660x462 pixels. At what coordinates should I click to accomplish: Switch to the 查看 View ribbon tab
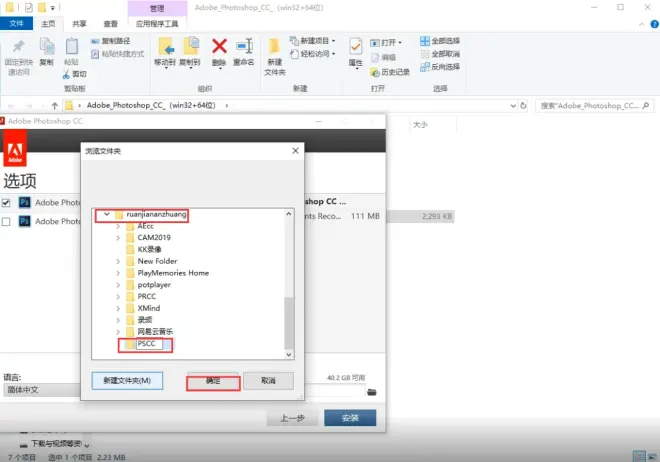[x=111, y=24]
